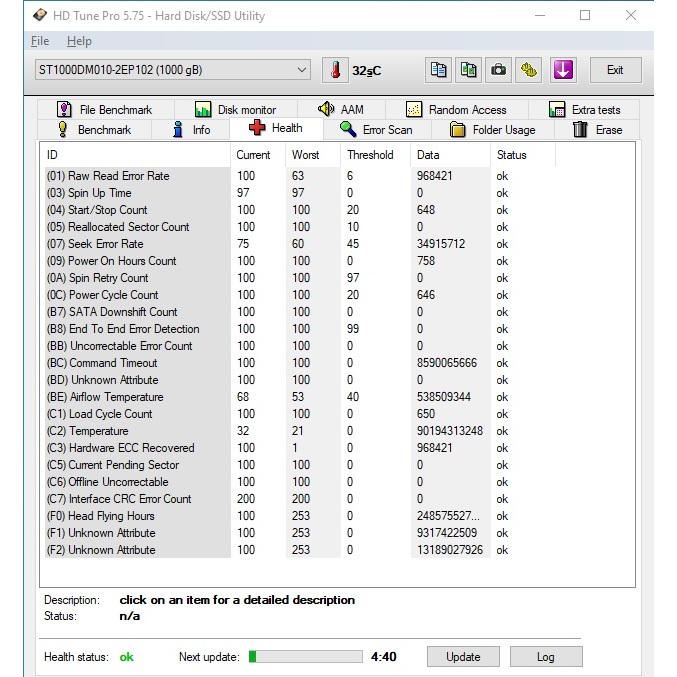The width and height of the screenshot is (677, 677).
Task: Click the camera save screenshot icon
Action: (x=498, y=70)
